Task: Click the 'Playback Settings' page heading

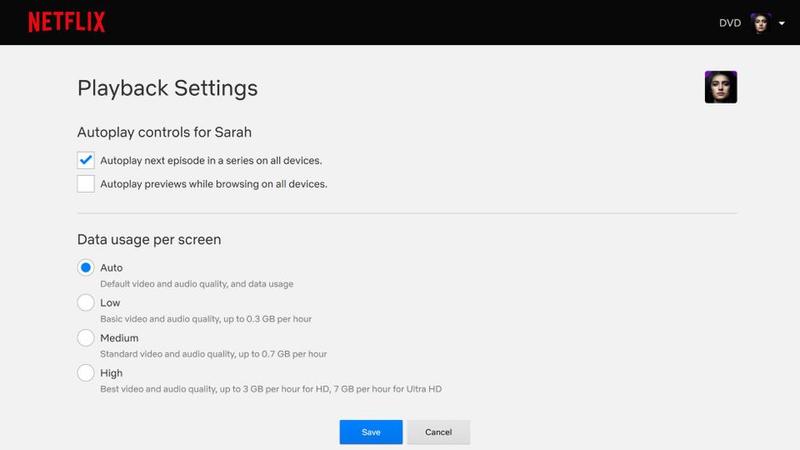Action: [167, 88]
